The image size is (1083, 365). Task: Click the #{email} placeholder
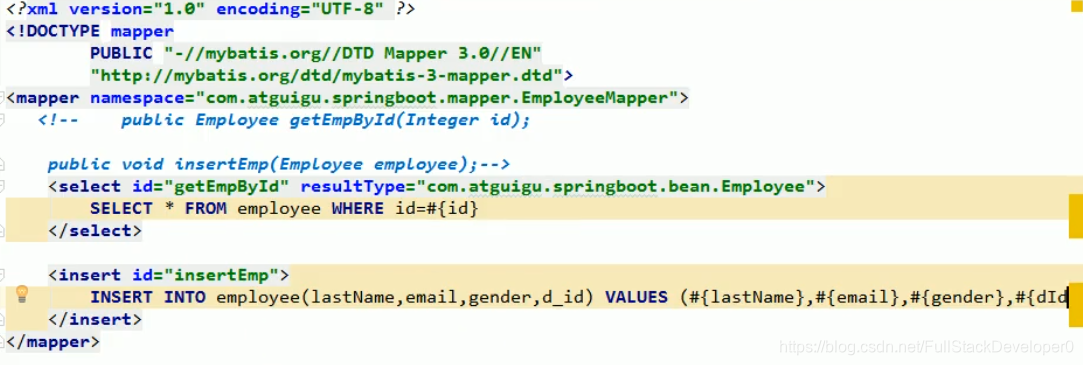[x=858, y=297]
